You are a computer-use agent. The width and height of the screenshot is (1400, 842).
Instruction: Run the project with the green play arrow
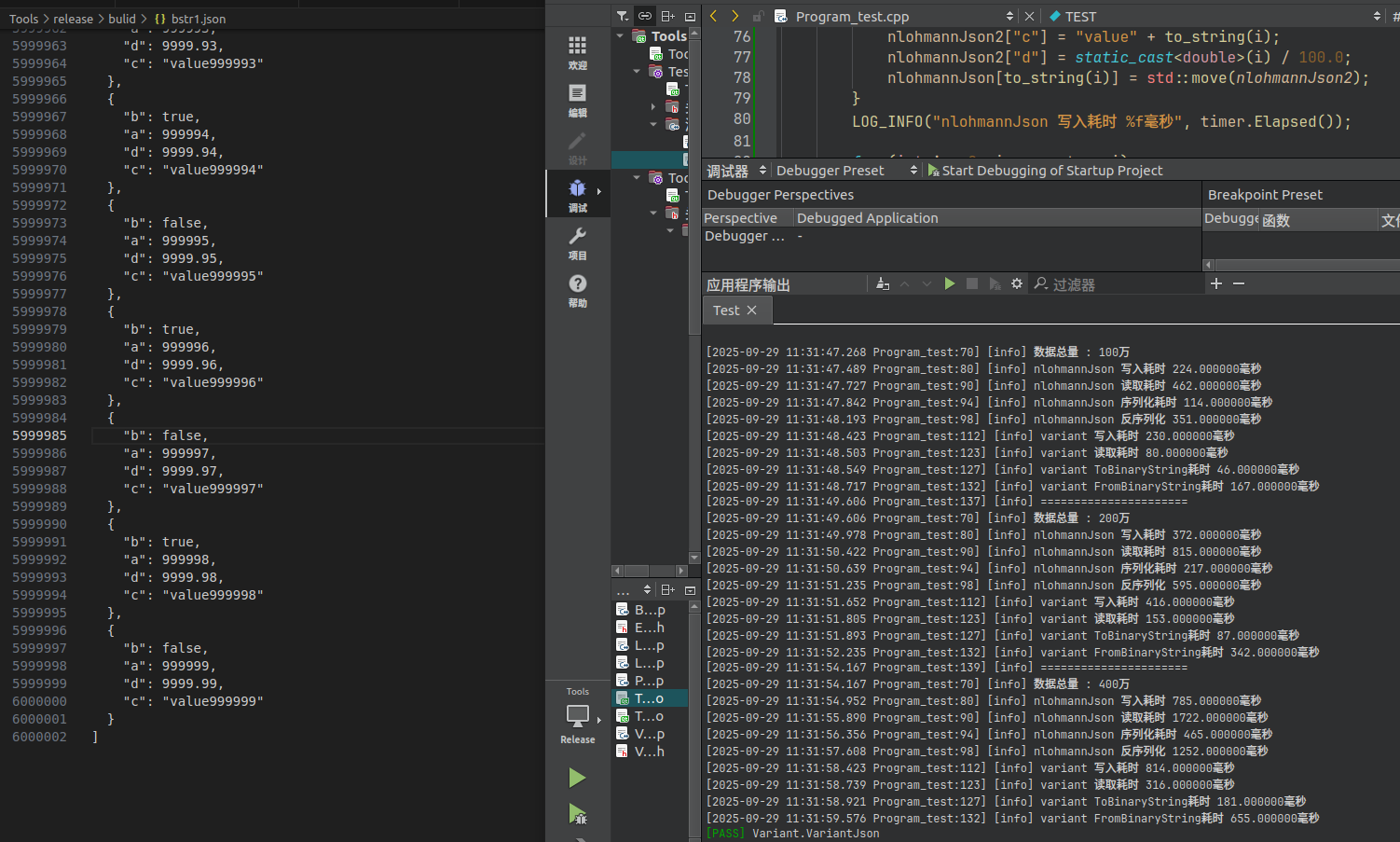[577, 778]
